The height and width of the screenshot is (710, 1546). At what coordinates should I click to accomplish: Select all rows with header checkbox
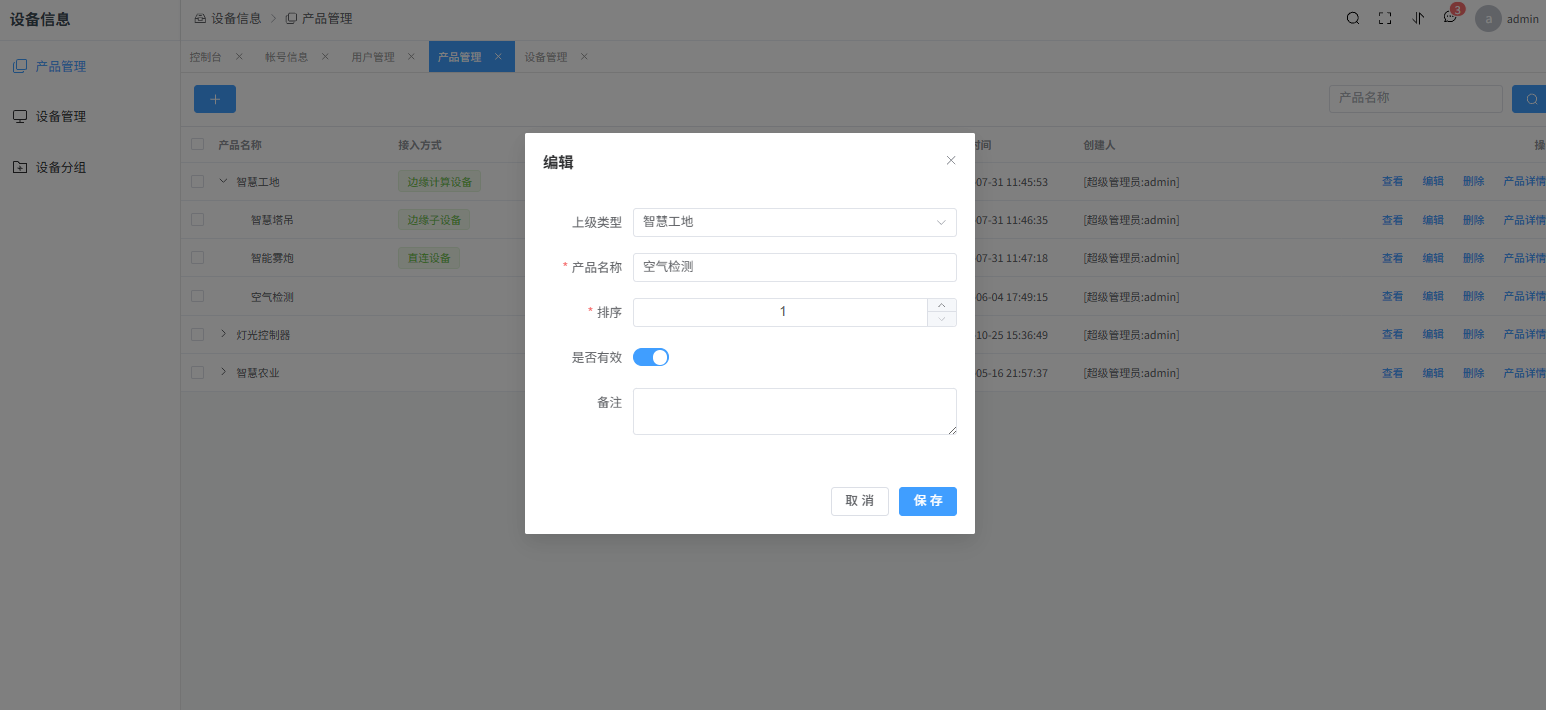pyautogui.click(x=197, y=144)
